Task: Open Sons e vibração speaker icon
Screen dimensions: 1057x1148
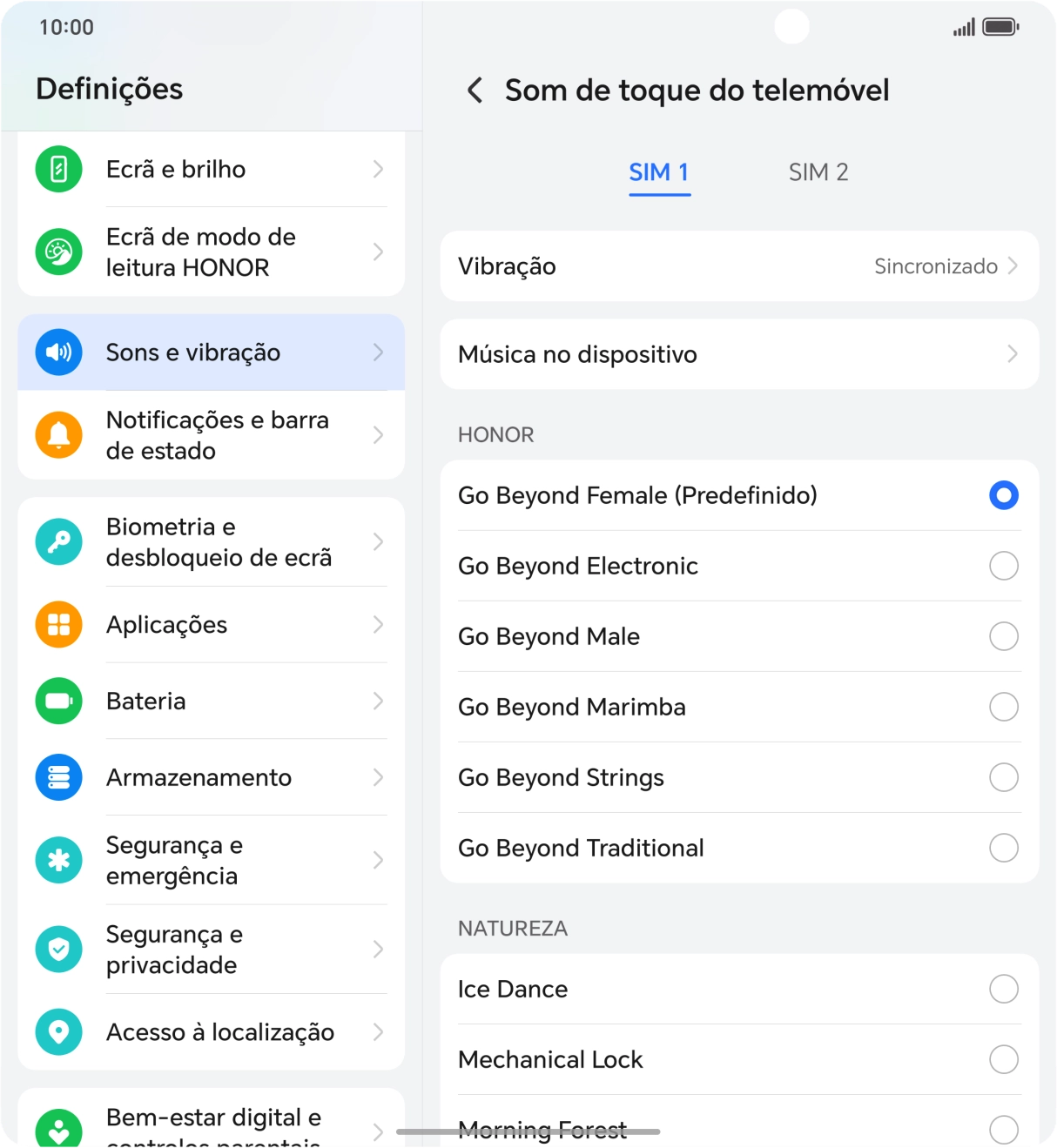Action: (x=59, y=352)
